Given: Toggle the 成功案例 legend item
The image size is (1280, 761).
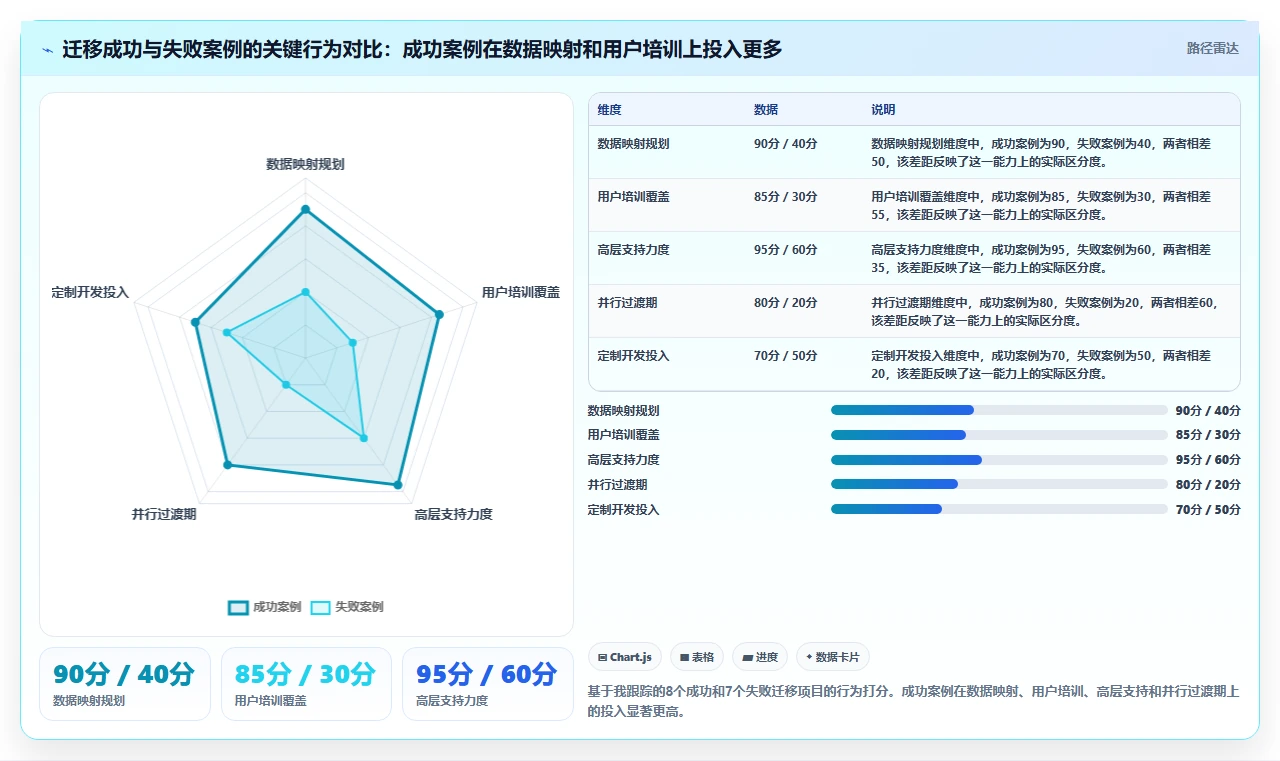Looking at the screenshot, I should (x=265, y=607).
